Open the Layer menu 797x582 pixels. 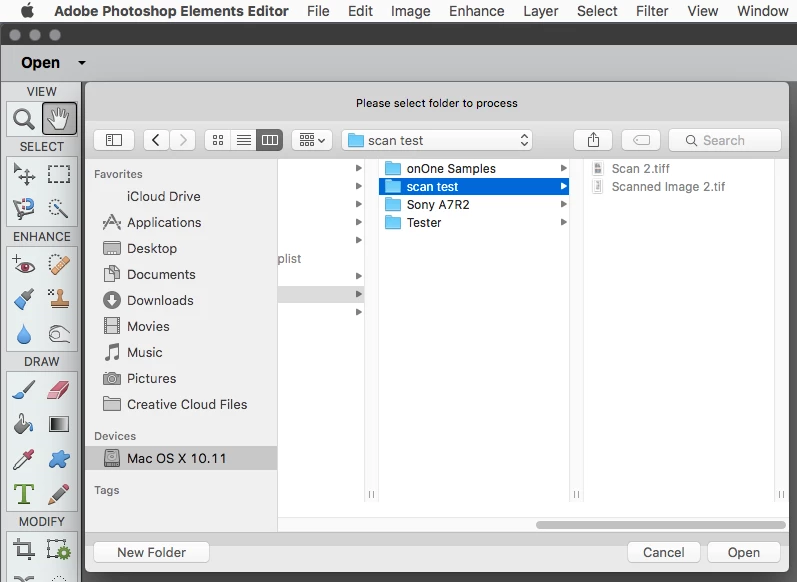pyautogui.click(x=541, y=11)
